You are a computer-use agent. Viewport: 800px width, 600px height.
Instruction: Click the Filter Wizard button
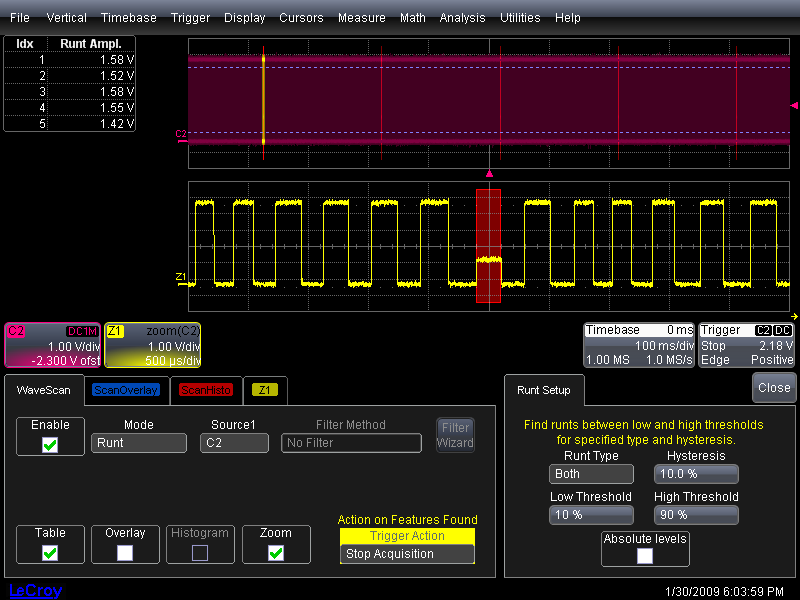coord(455,436)
